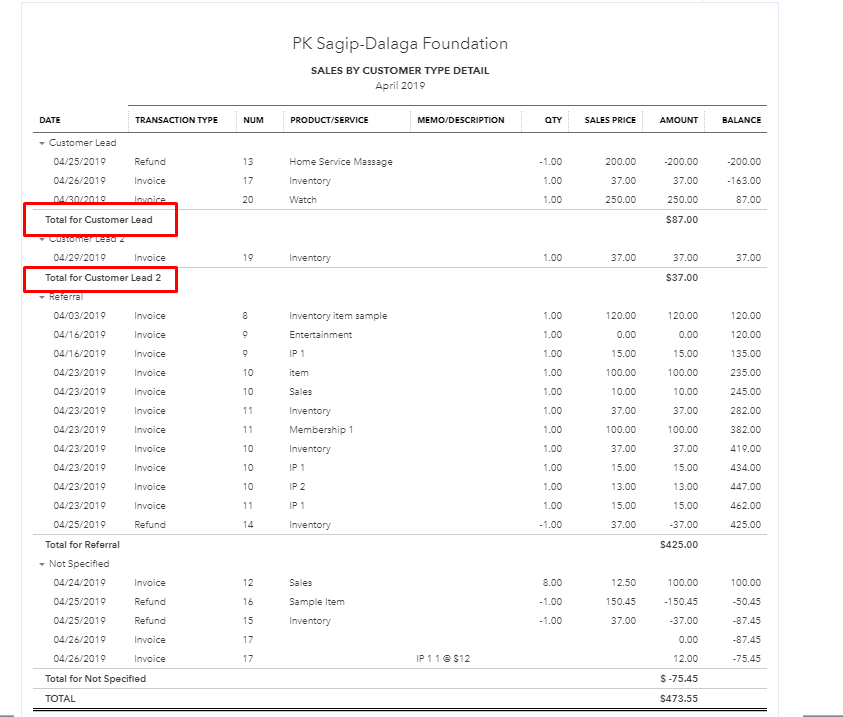This screenshot has height=717, width=843.
Task: Open the 04/29/2019 Inventory invoice 19
Action: [400, 258]
